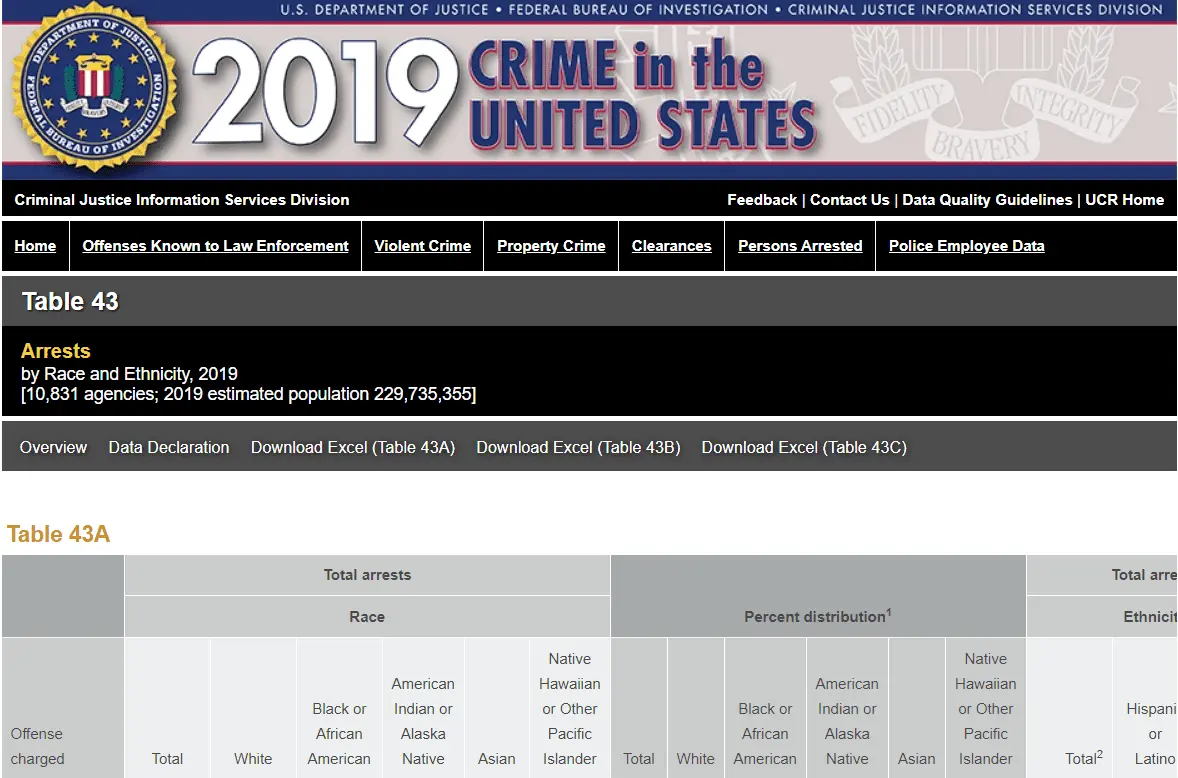Select the 'Table 43' page heading
Screen dimensions: 1178x778
click(70, 301)
